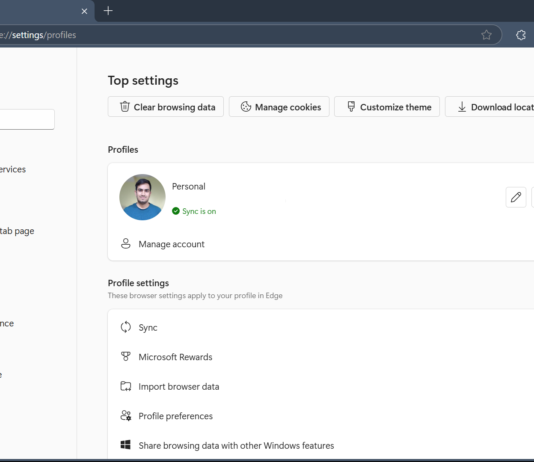Click the favorites star in address bar
The width and height of the screenshot is (534, 462).
(x=486, y=35)
